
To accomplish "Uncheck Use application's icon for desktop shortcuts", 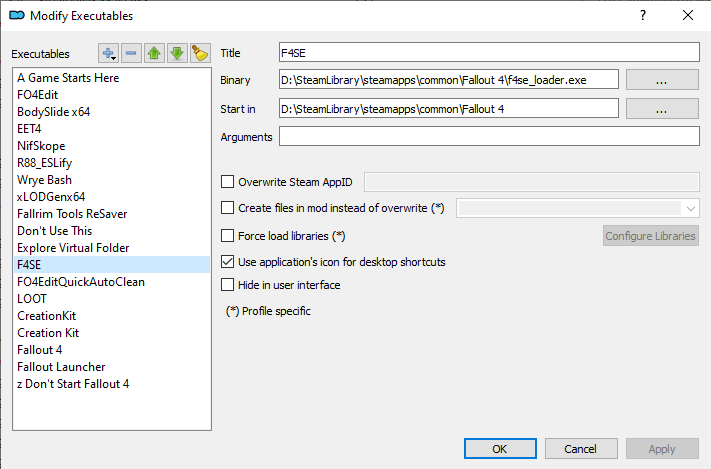I will 227,262.
